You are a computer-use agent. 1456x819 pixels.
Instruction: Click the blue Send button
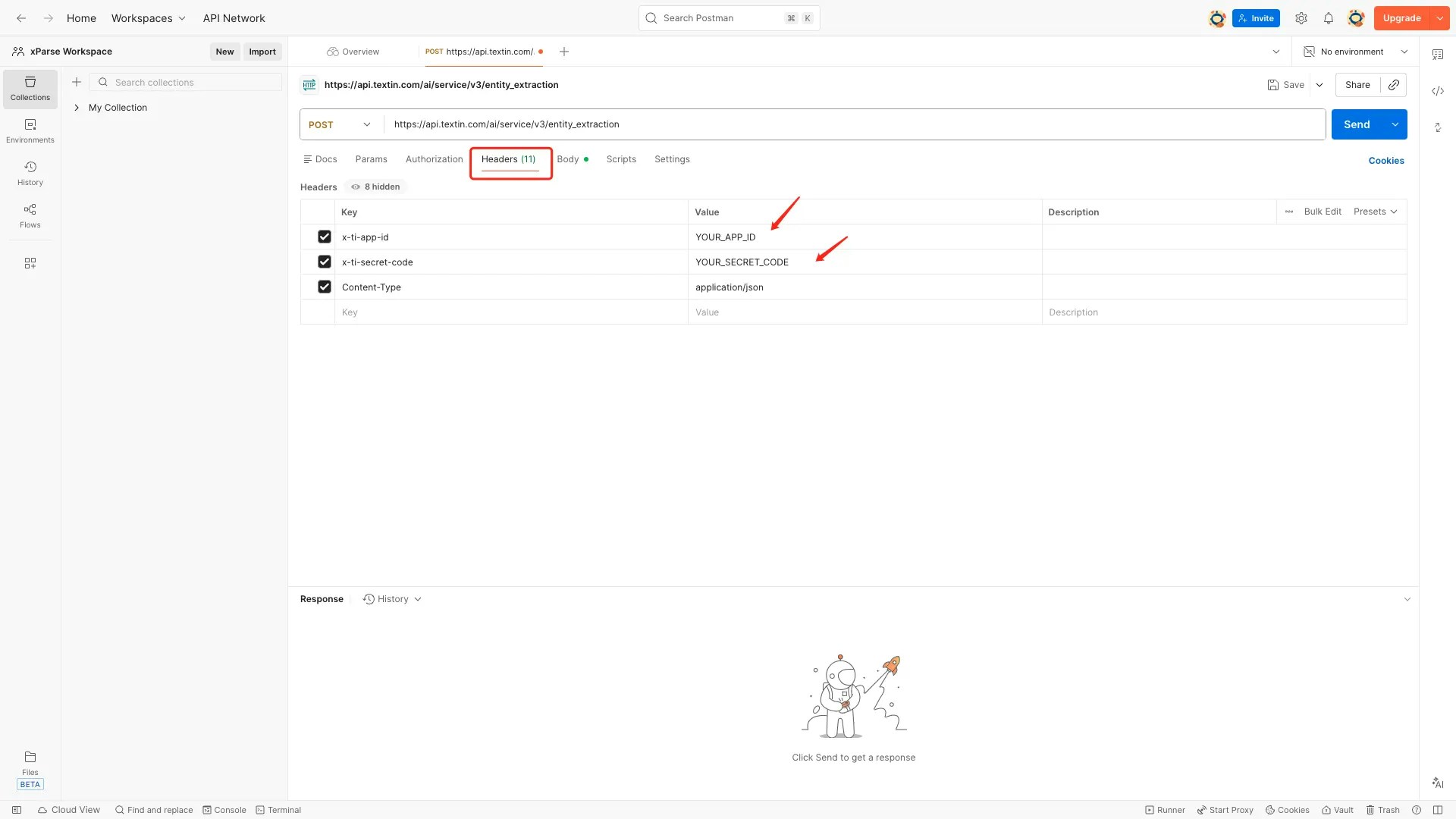(1356, 124)
